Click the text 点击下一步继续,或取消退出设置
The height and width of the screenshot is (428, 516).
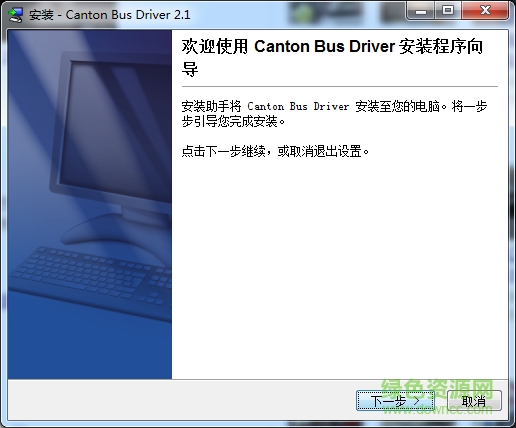[275, 151]
